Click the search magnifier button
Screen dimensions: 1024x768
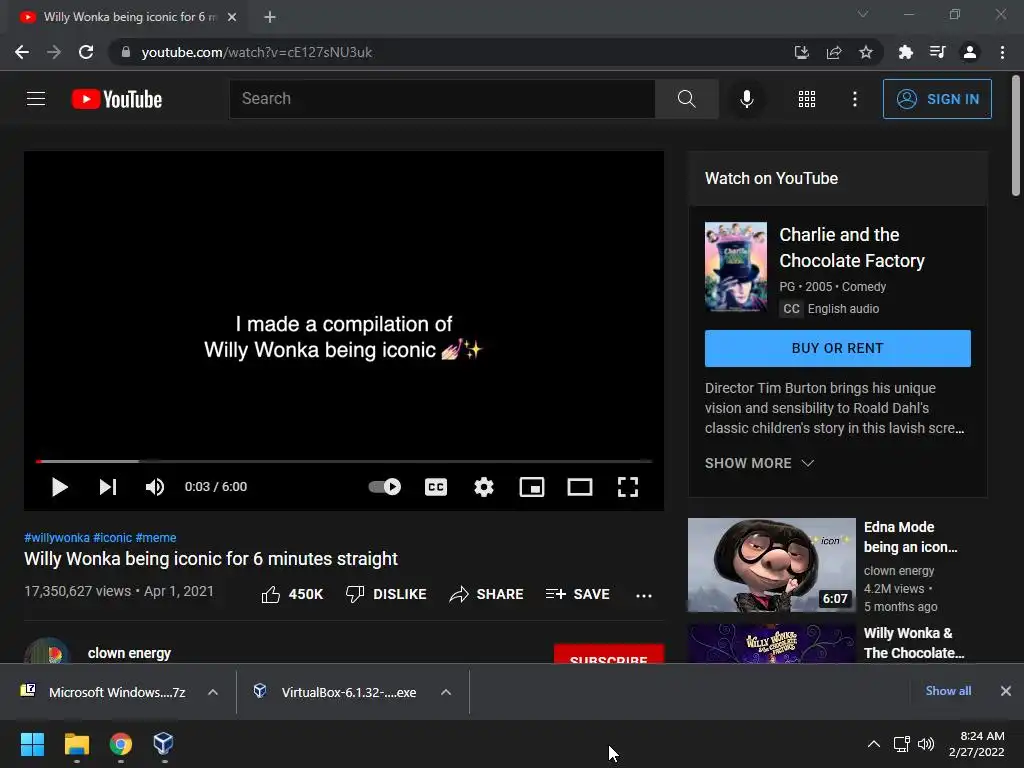coord(686,99)
